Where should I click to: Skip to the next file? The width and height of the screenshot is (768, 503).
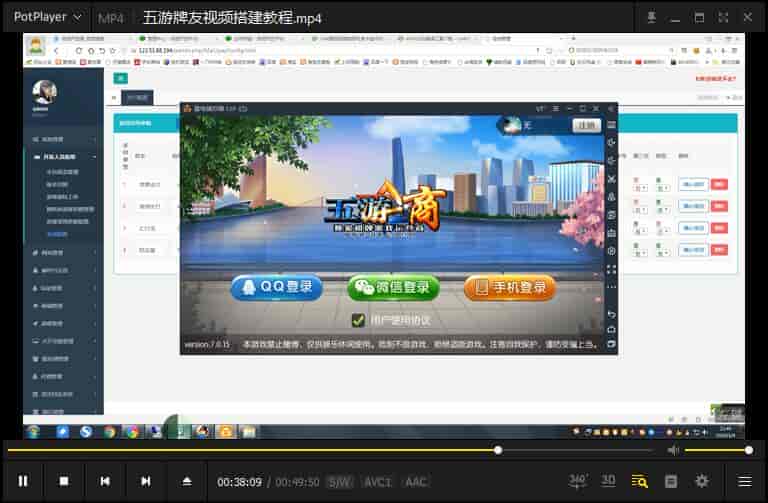click(146, 481)
